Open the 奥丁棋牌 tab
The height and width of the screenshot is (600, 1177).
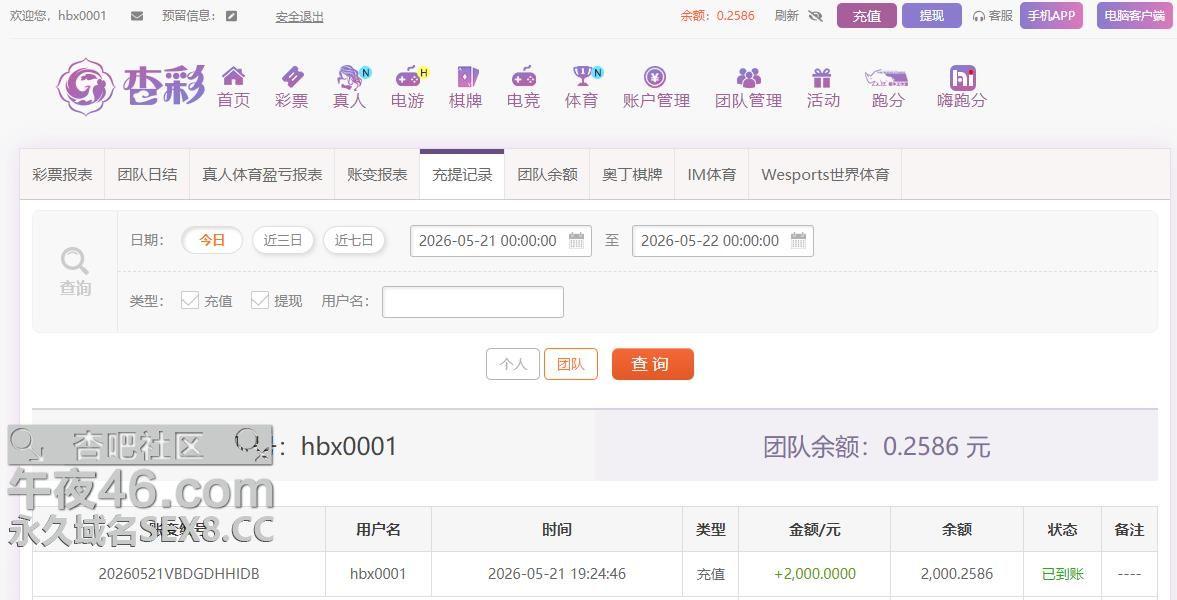click(632, 174)
